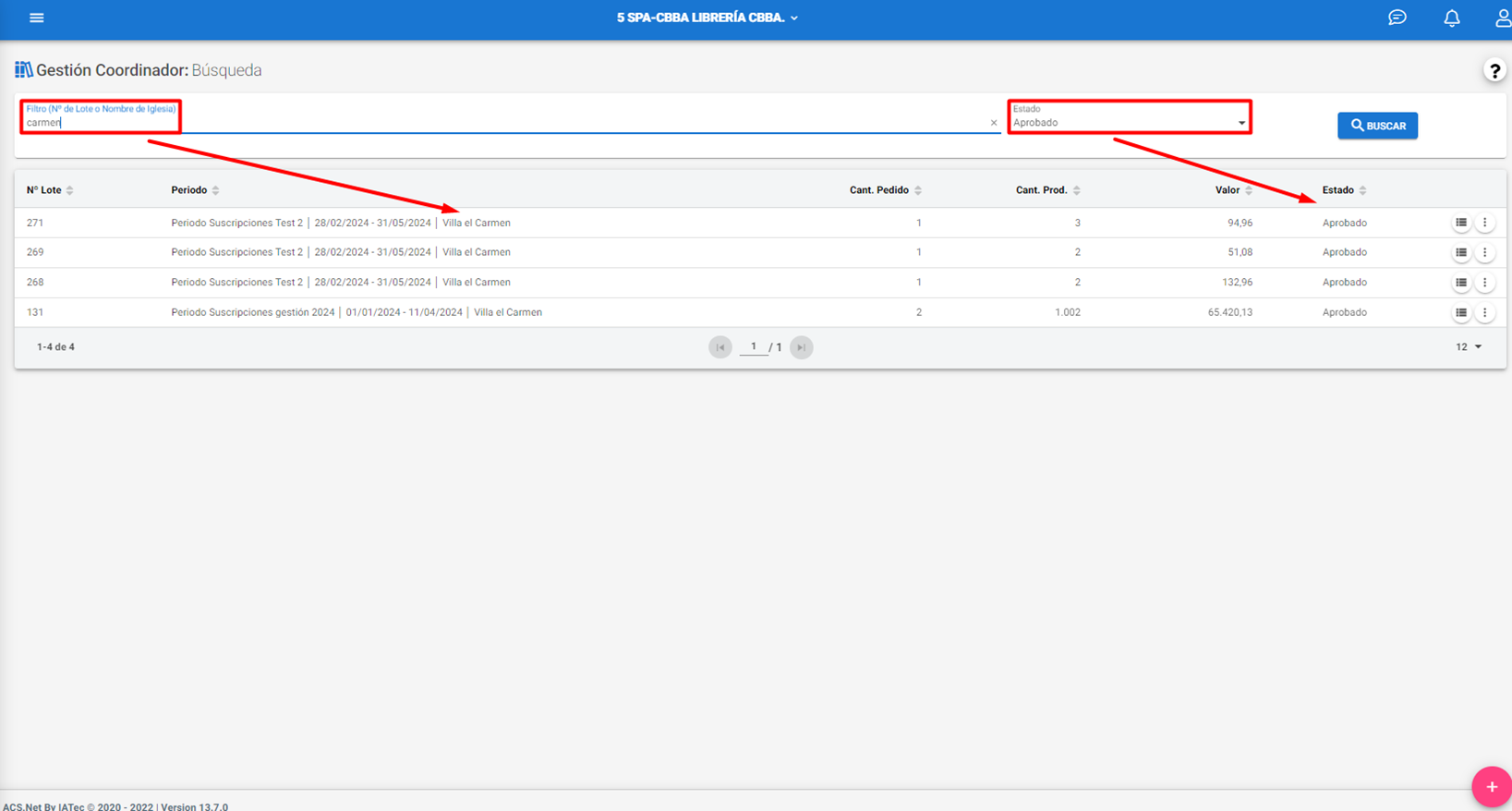Click the value 51,08
Screen dimensions: 1512x811
[1240, 252]
